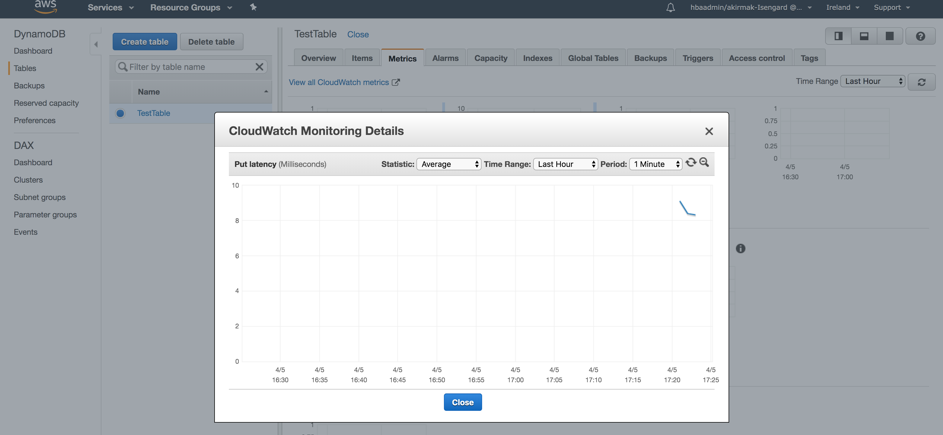Select side-by-side split layout icon
The height and width of the screenshot is (435, 943).
coord(838,37)
